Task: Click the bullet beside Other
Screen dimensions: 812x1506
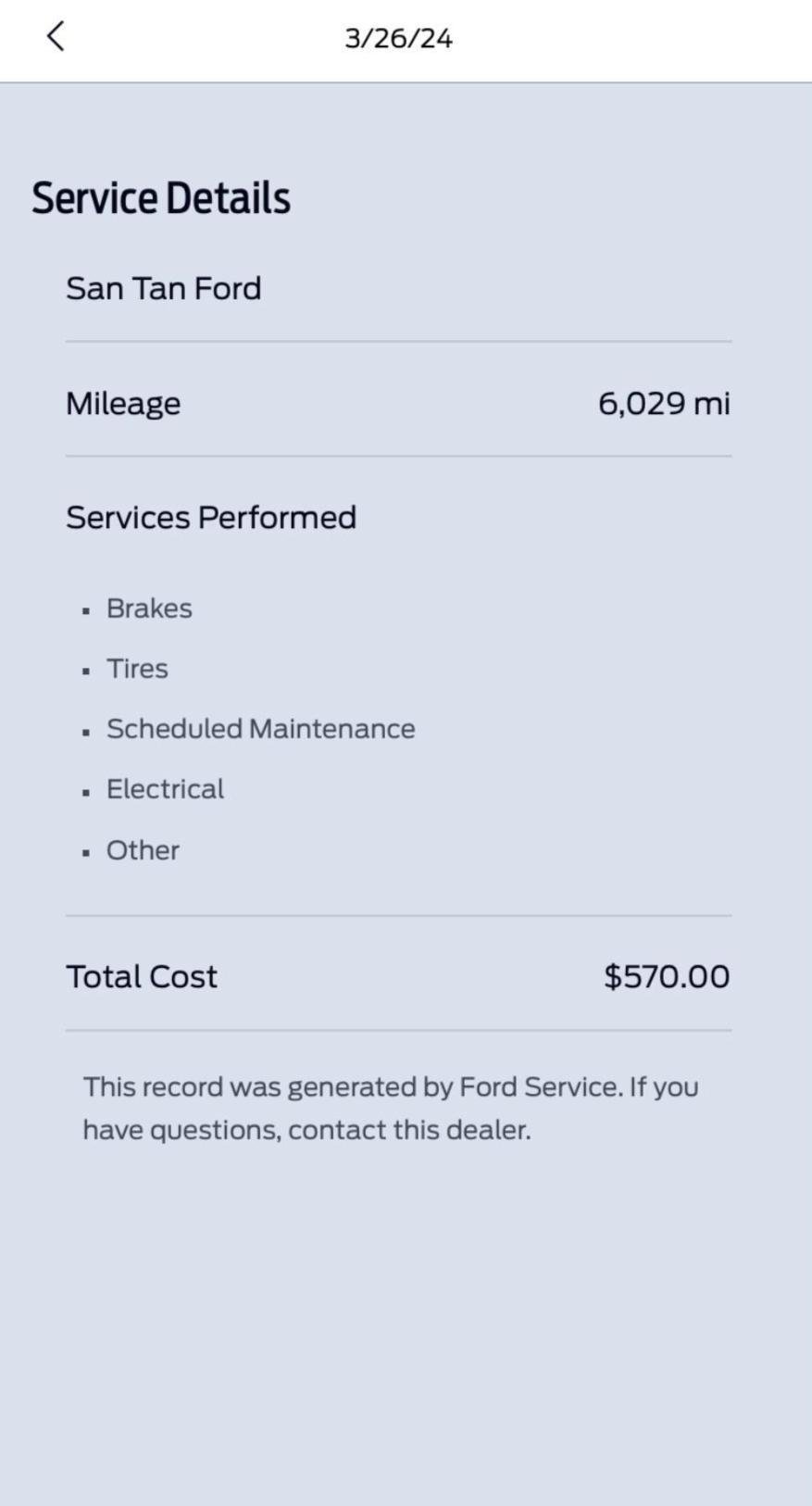Action: click(x=86, y=853)
